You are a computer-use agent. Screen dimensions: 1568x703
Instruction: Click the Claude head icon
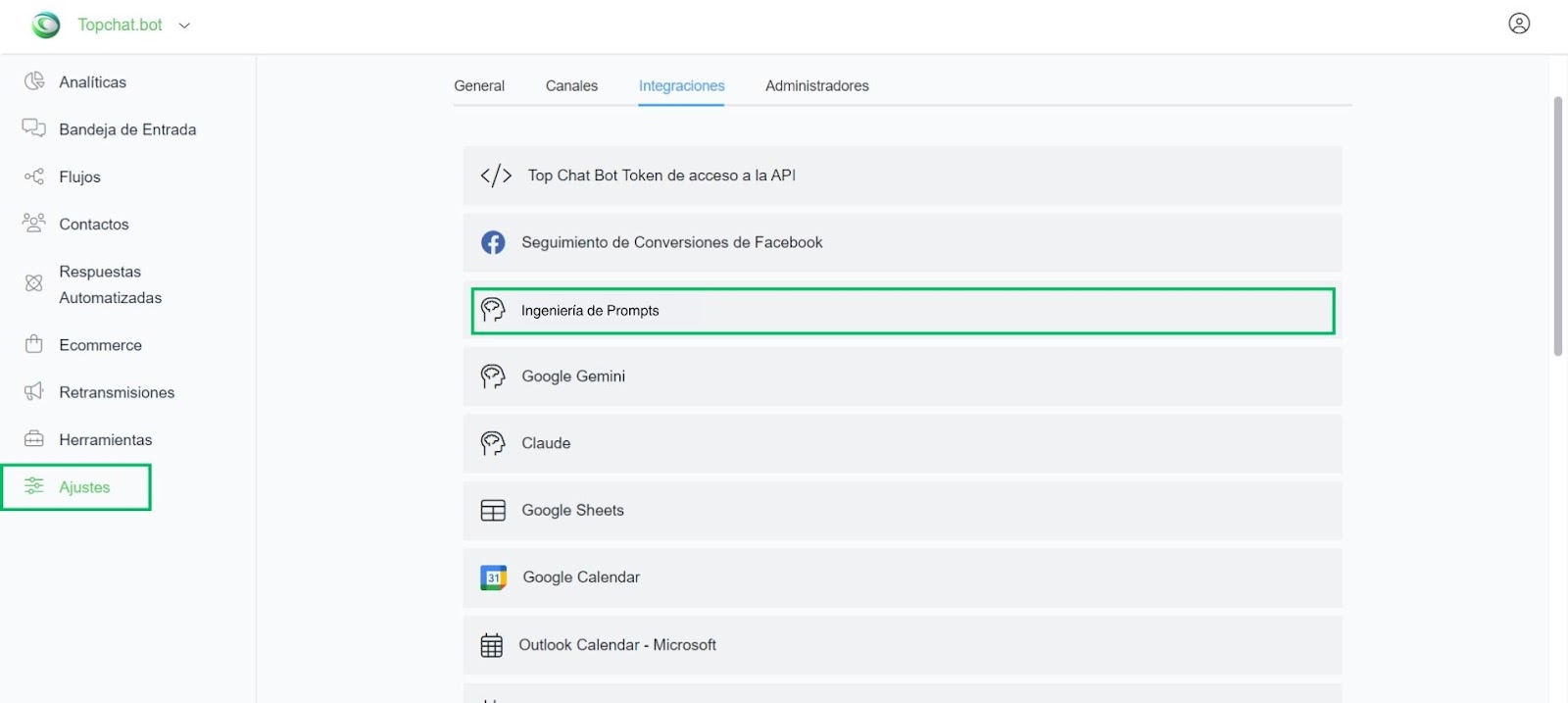(x=493, y=443)
